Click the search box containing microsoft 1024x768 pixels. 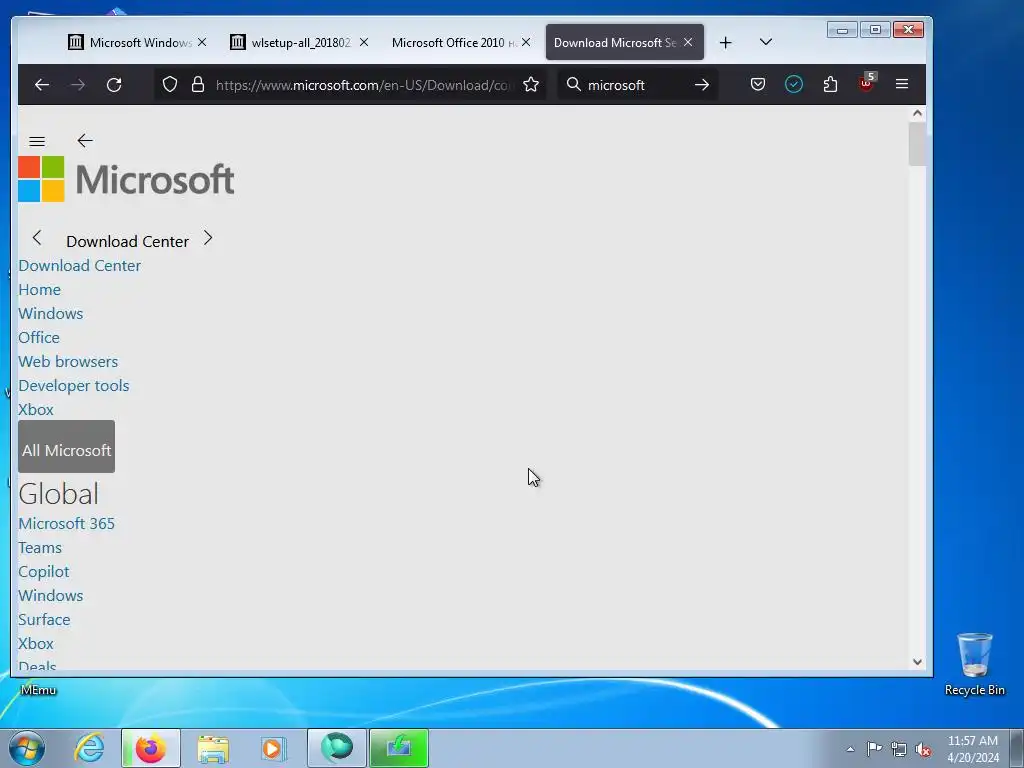tap(637, 85)
